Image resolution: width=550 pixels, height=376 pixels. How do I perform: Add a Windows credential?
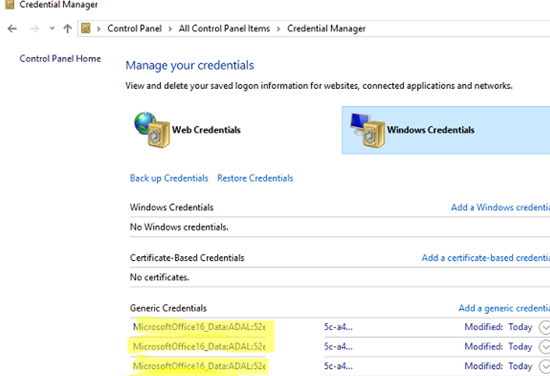pos(500,207)
